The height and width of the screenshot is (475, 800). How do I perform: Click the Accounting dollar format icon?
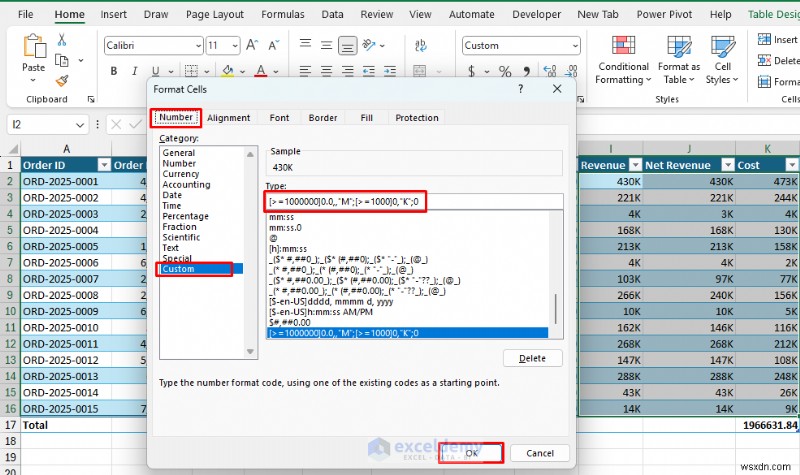point(471,71)
